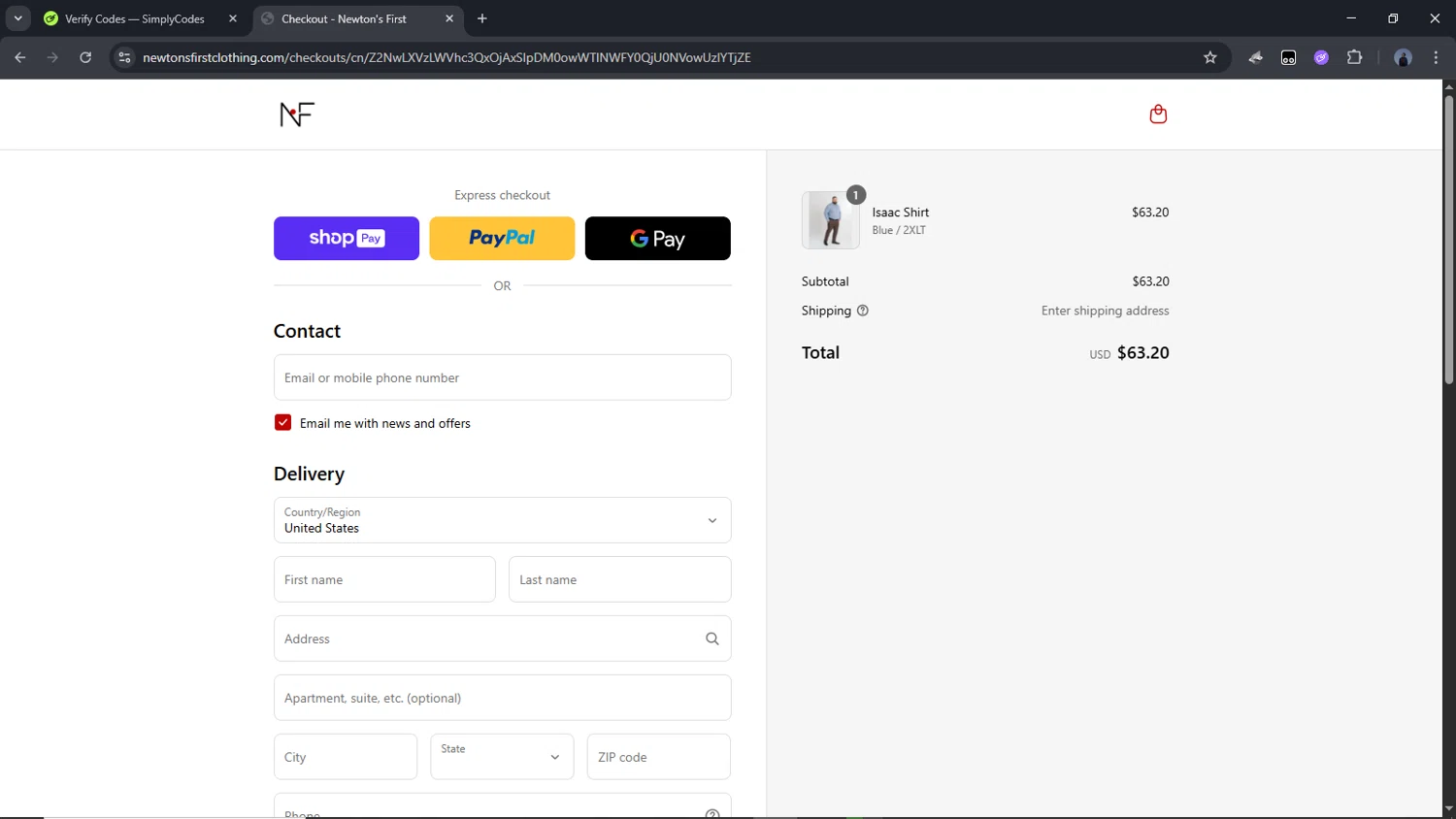Viewport: 1456px width, 819px height.
Task: Click the purple circular extension icon
Action: tap(1321, 57)
